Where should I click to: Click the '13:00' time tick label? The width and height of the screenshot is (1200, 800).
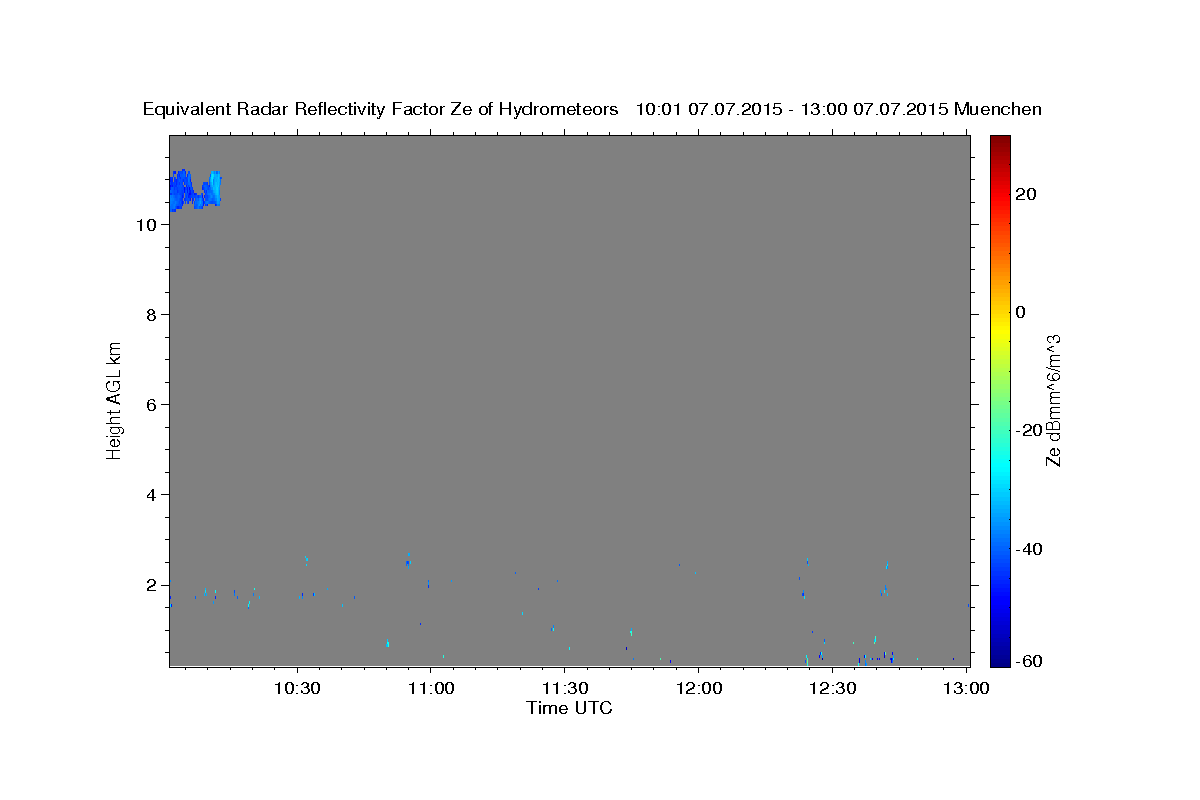click(x=967, y=688)
